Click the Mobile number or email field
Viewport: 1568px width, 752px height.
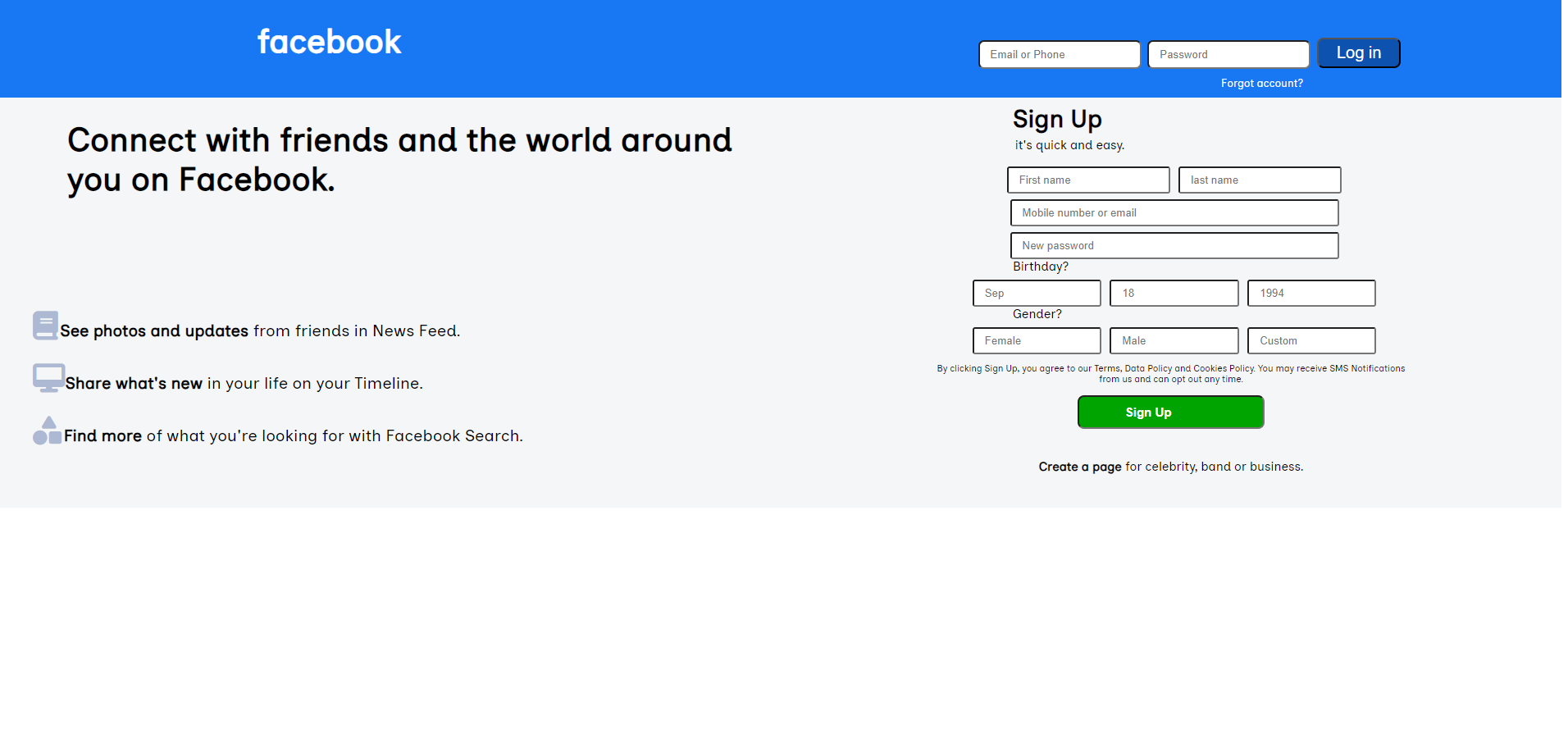click(x=1174, y=212)
